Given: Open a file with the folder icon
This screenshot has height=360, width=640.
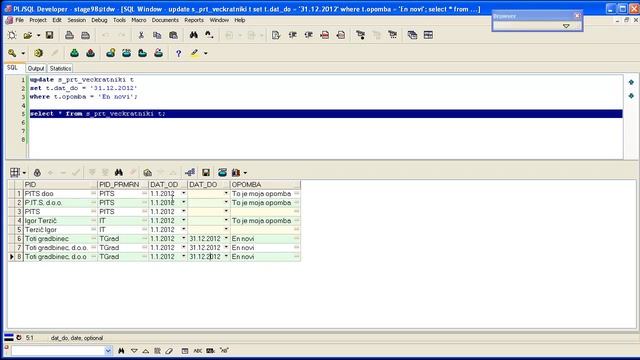Looking at the screenshot, I should 28,35.
